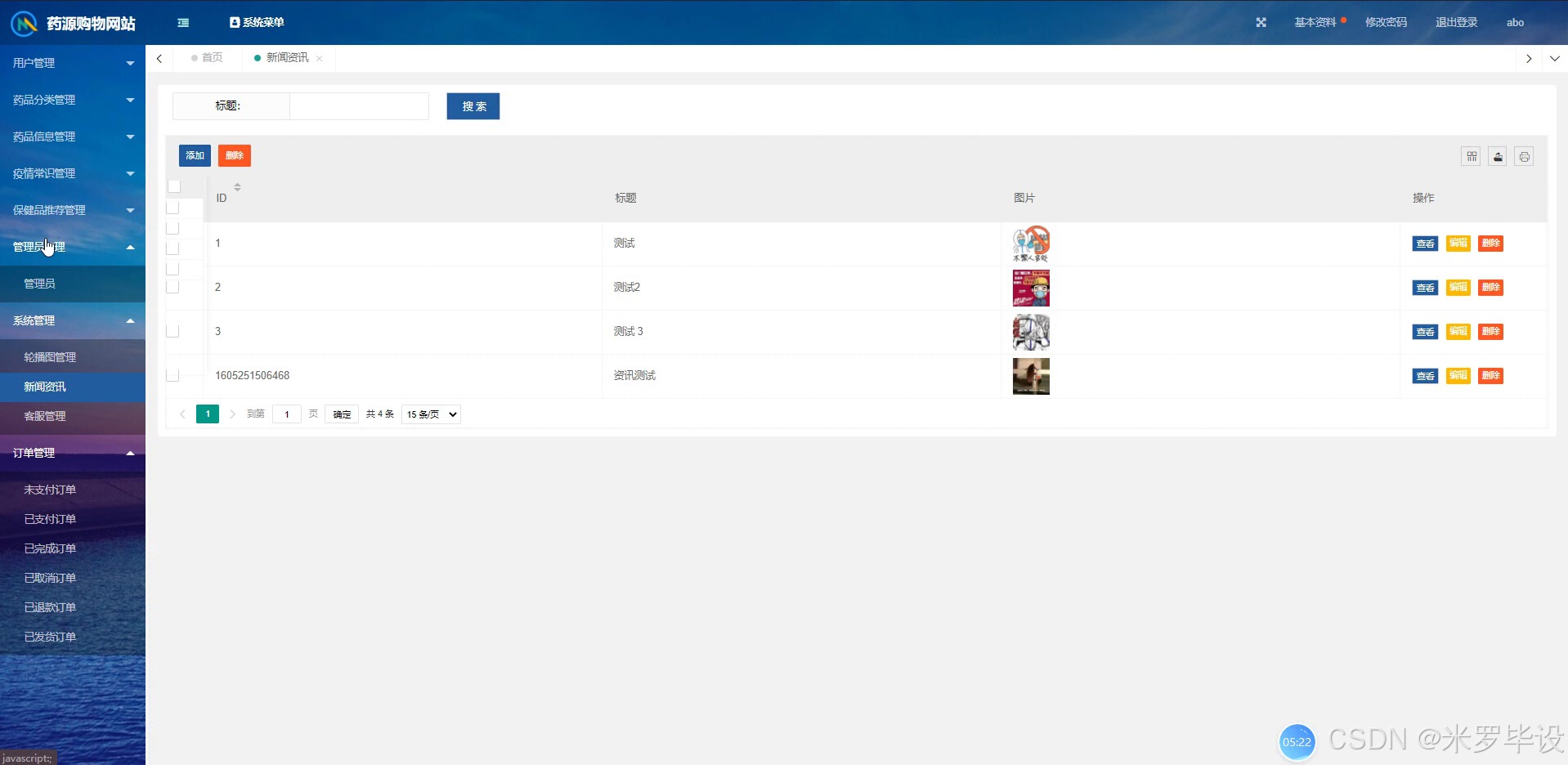
Task: Toggle sidebar collapse hamburger icon
Action: click(x=183, y=23)
